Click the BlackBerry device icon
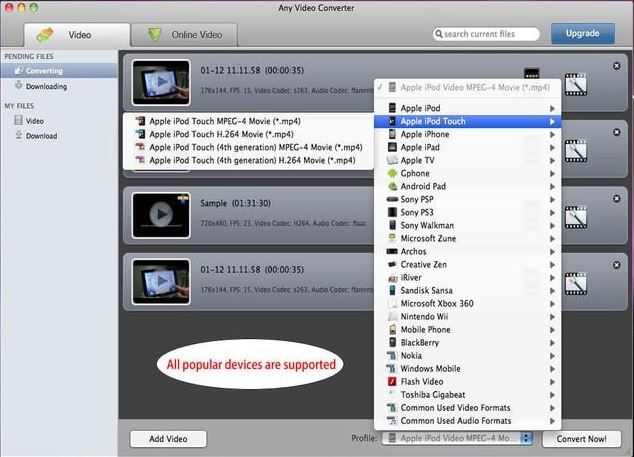Viewport: 634px width, 457px height. 392,342
